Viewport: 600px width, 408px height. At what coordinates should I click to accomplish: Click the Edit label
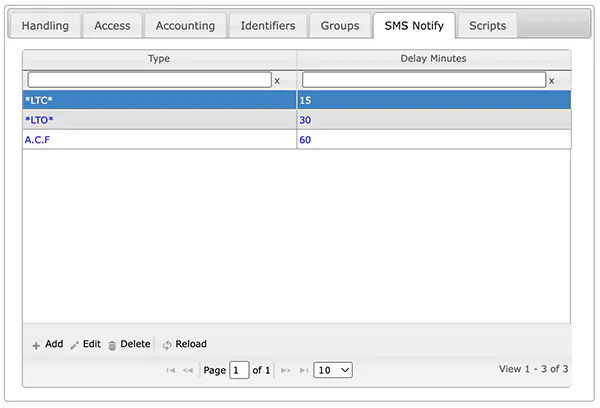coord(92,344)
